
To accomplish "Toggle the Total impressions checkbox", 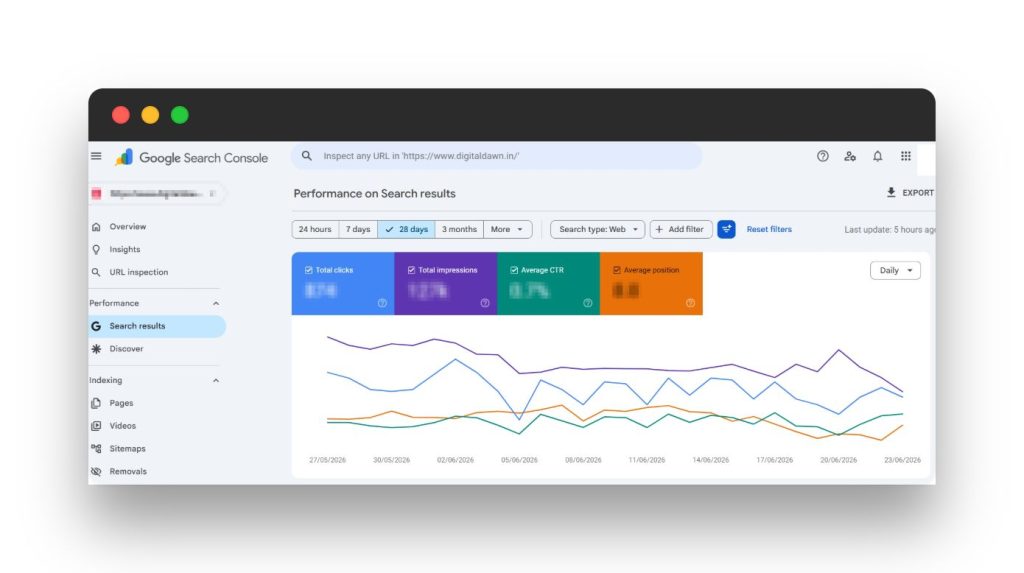I will click(411, 270).
